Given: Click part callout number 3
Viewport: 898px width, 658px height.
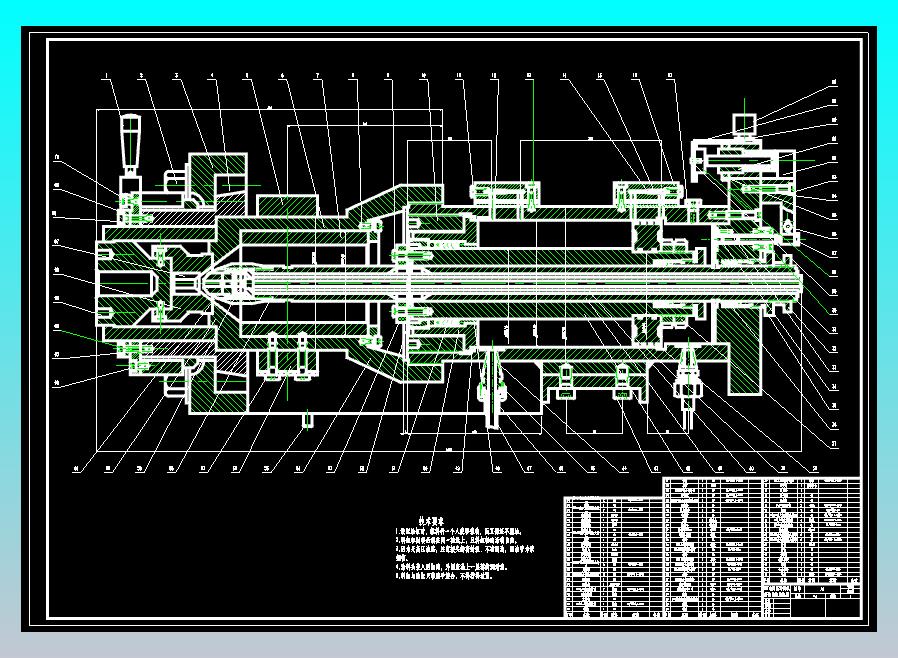Looking at the screenshot, I should pyautogui.click(x=176, y=76).
